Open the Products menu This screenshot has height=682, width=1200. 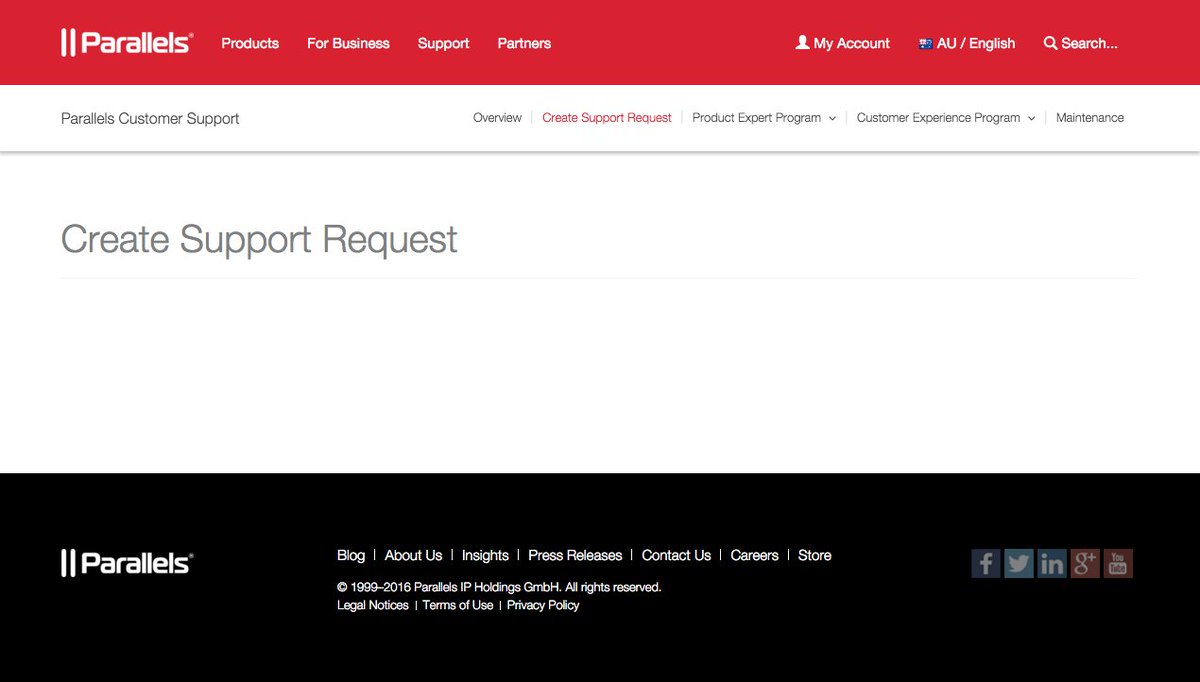pyautogui.click(x=250, y=43)
